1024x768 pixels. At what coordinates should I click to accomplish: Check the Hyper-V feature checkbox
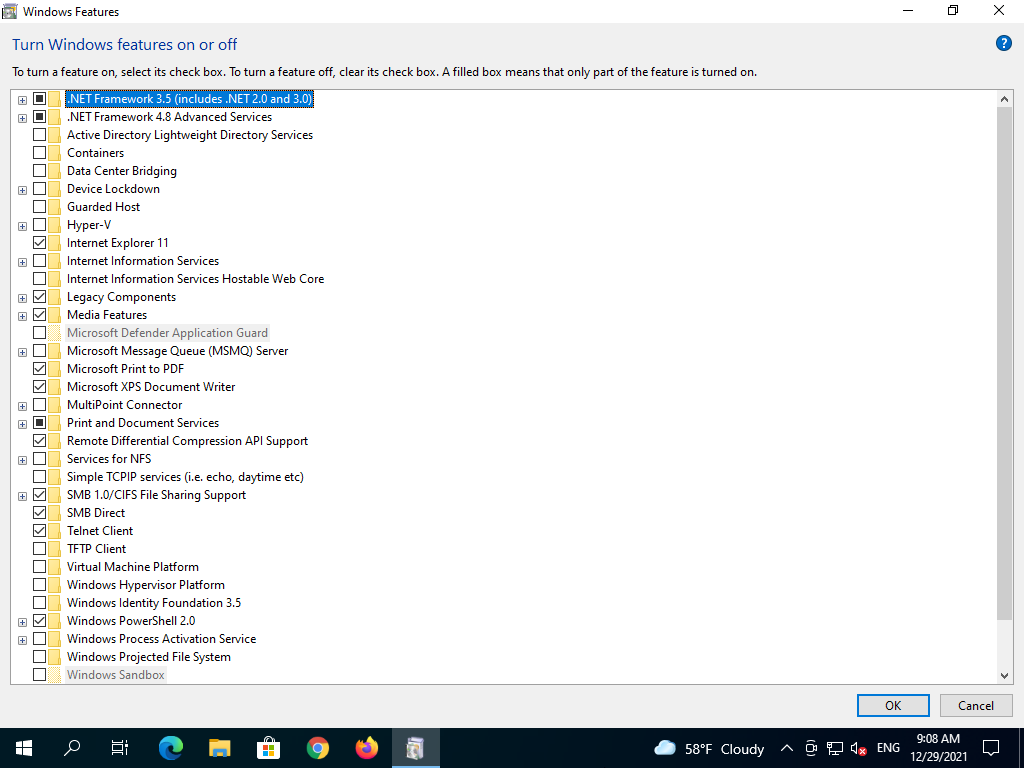pyautogui.click(x=40, y=225)
